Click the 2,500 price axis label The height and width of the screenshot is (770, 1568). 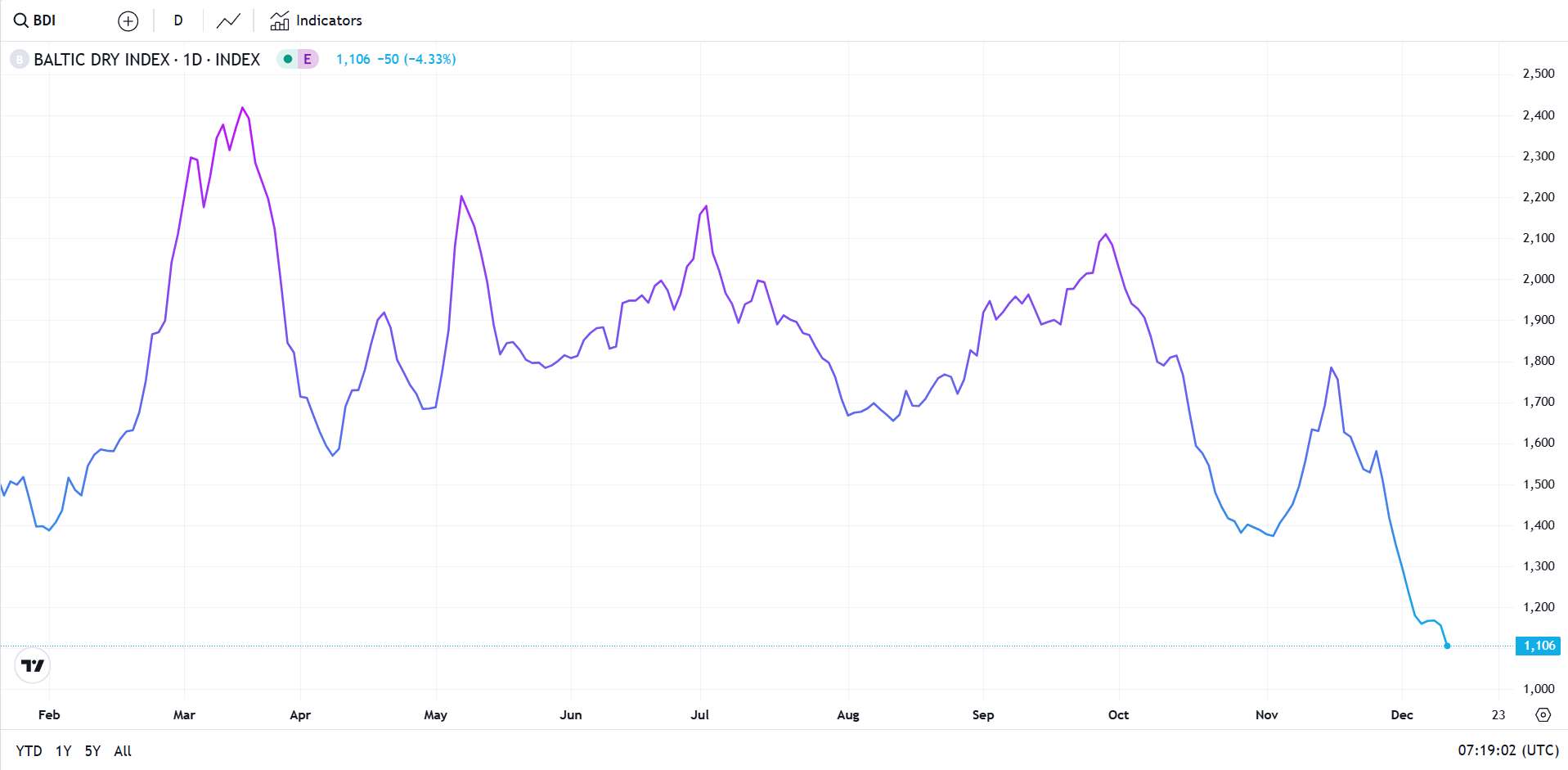click(1539, 74)
